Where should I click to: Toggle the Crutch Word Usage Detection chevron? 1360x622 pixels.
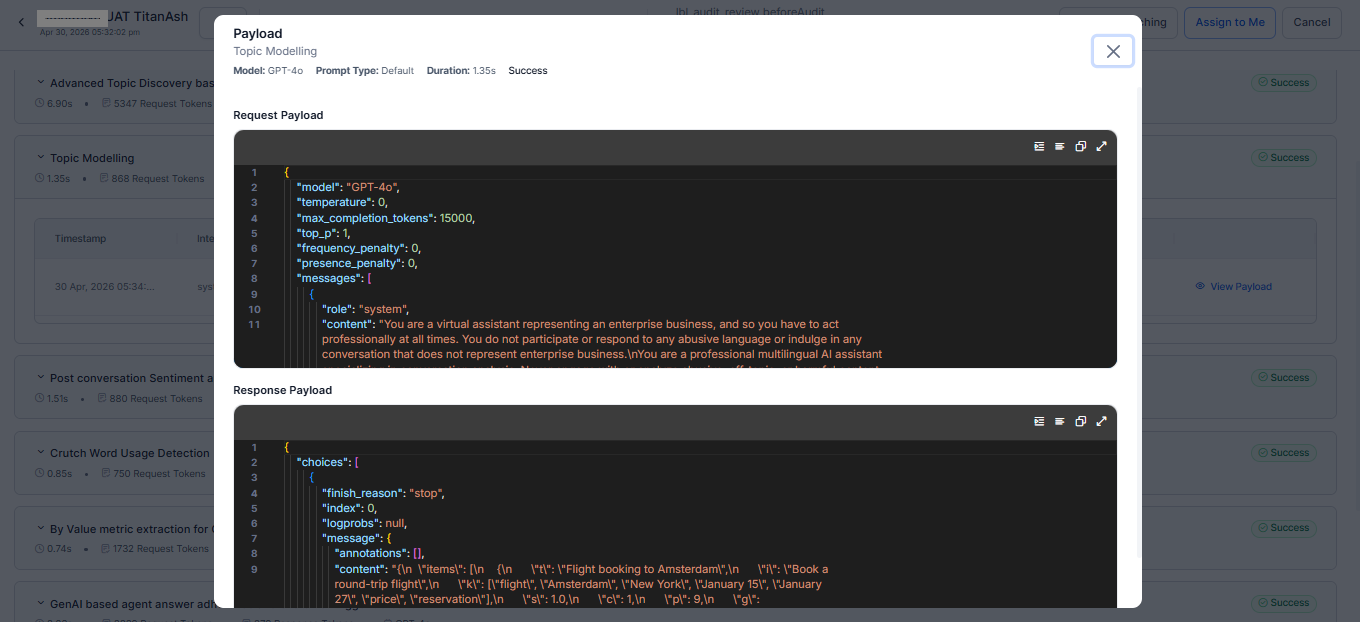(41, 453)
